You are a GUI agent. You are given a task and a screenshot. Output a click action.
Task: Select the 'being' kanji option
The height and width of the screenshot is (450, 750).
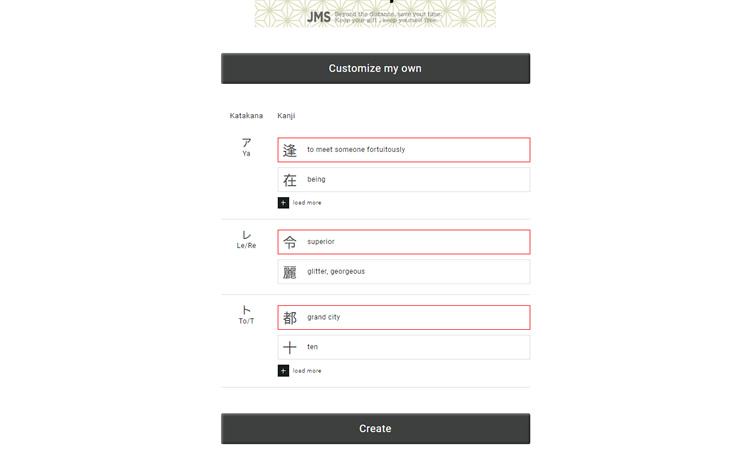pos(404,179)
